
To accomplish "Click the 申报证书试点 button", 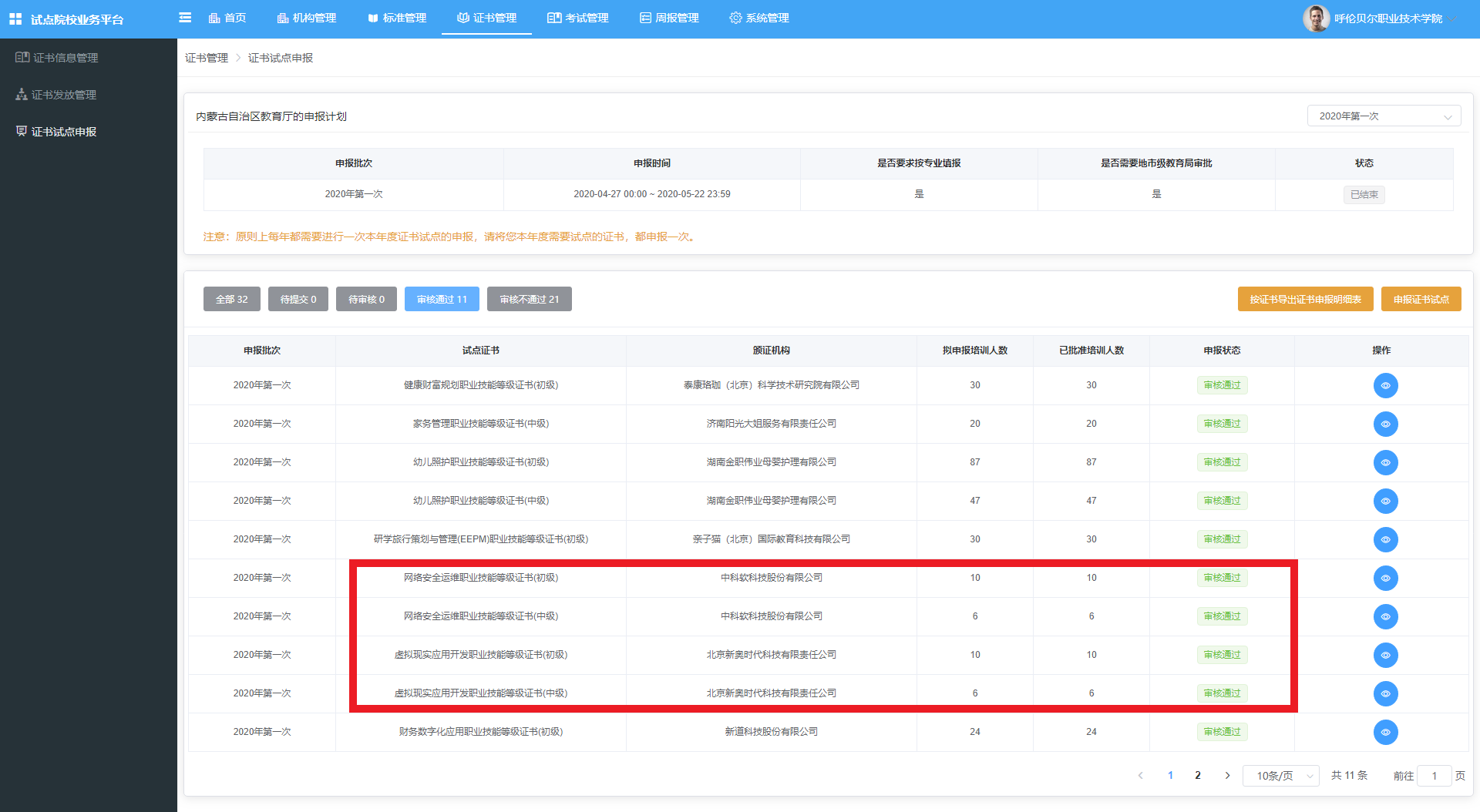I will click(x=1421, y=299).
